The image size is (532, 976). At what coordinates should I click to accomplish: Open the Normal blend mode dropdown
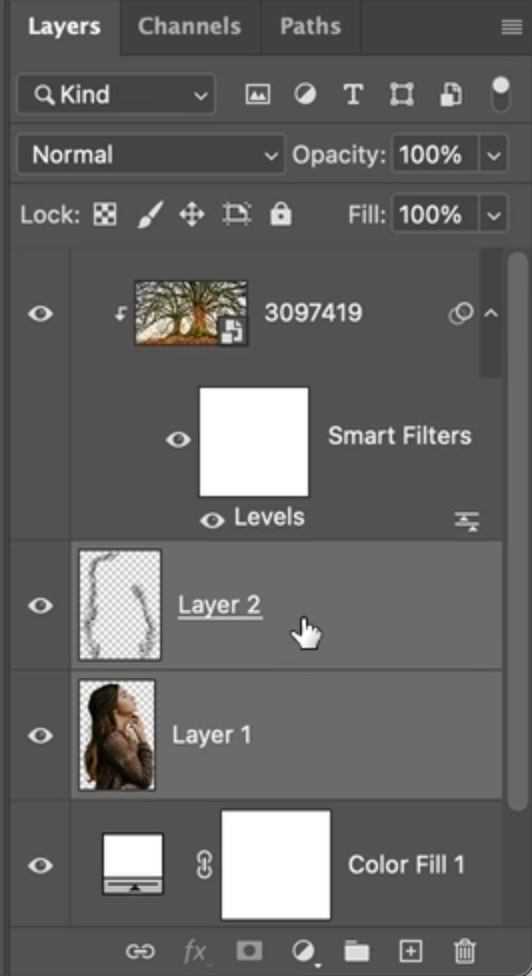(150, 155)
